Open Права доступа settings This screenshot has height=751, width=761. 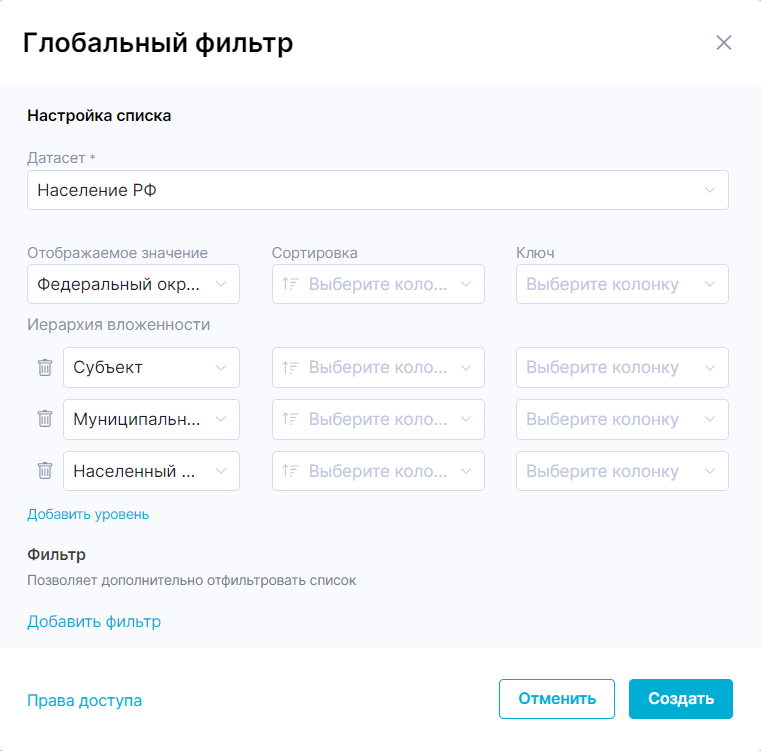pos(84,700)
